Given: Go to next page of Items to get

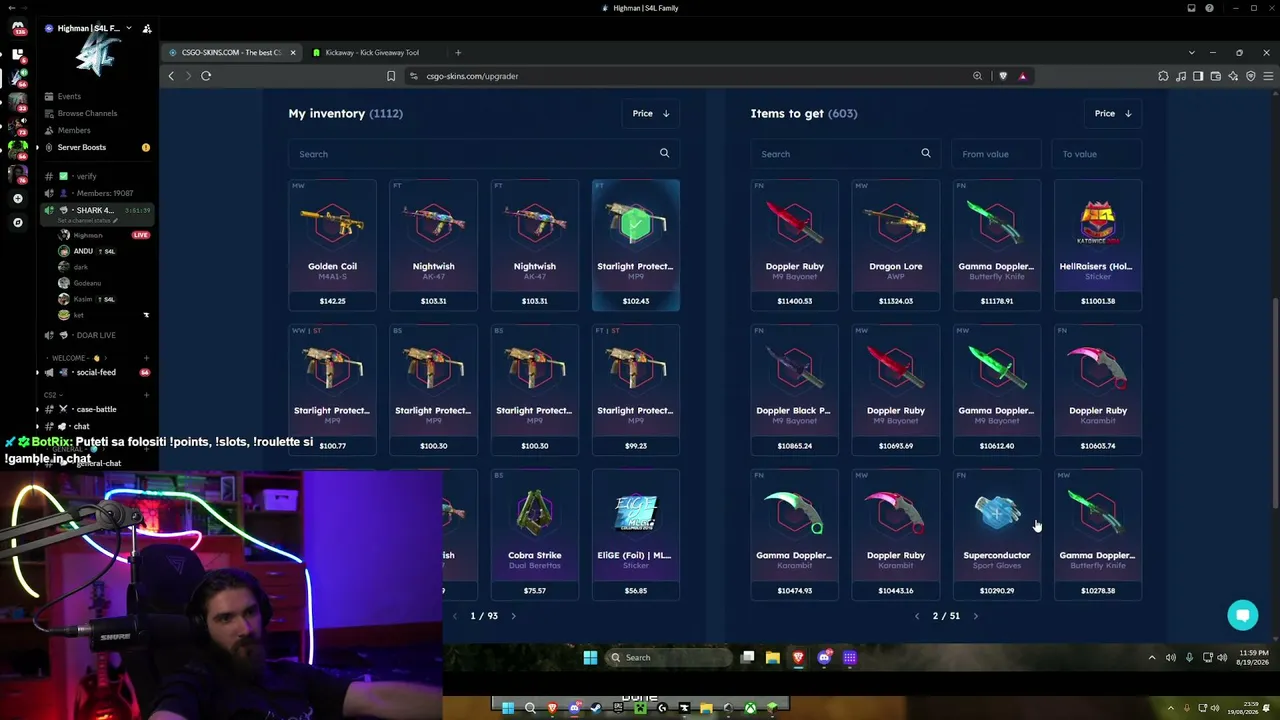Looking at the screenshot, I should point(976,616).
